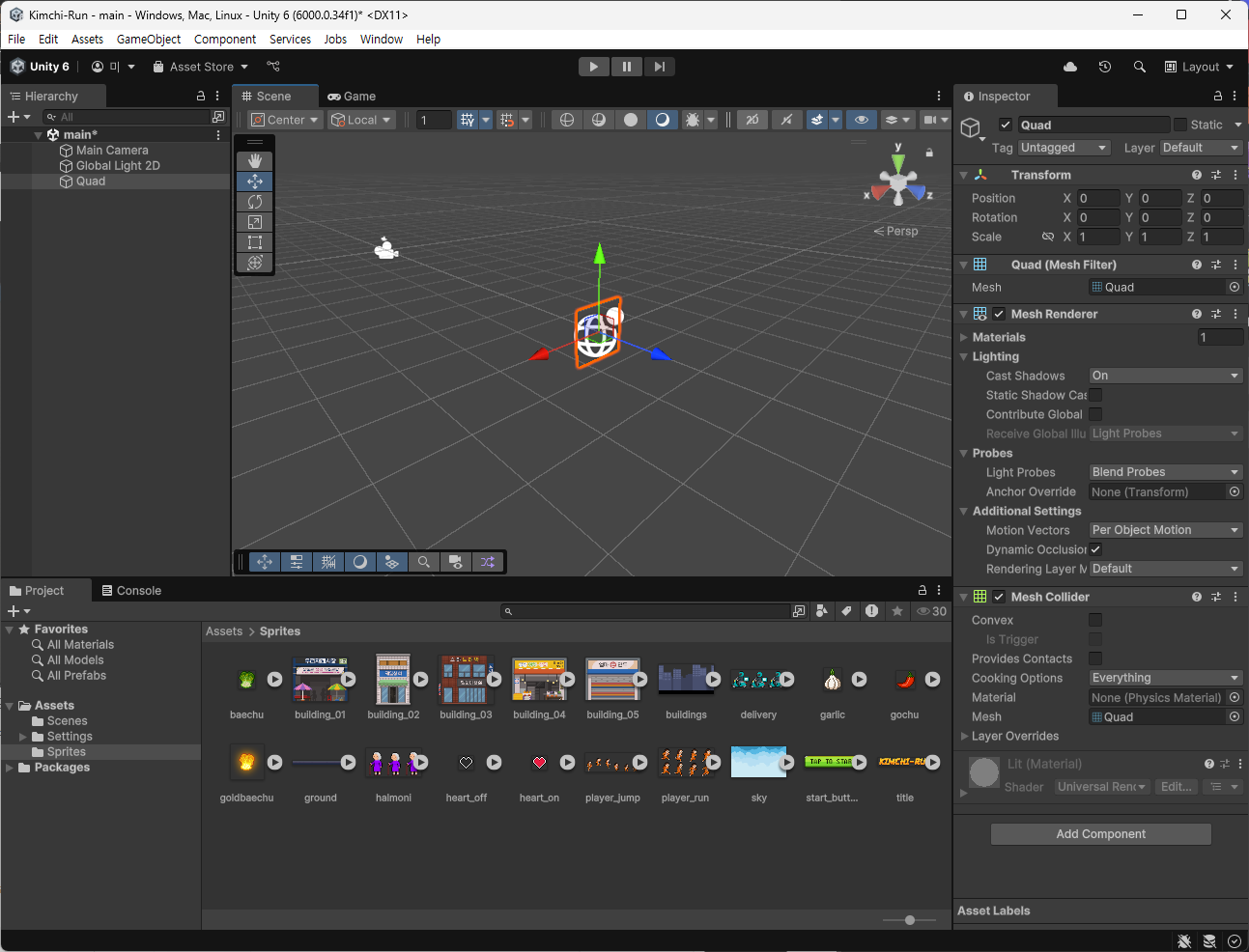
Task: Open the Cast Shadows dropdown
Action: click(1166, 376)
